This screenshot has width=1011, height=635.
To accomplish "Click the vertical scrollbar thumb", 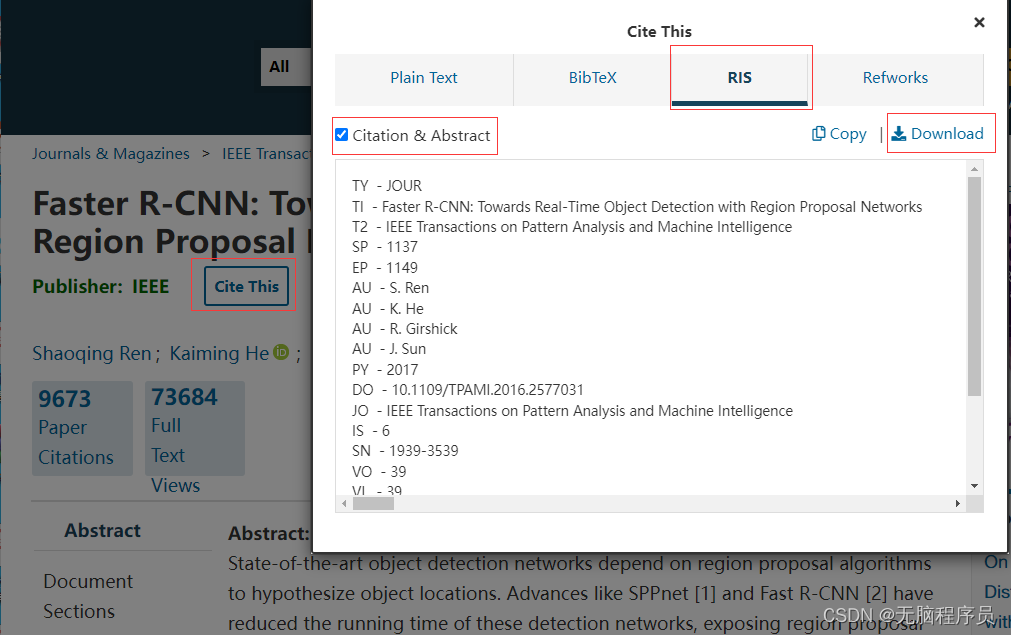I will [x=974, y=286].
